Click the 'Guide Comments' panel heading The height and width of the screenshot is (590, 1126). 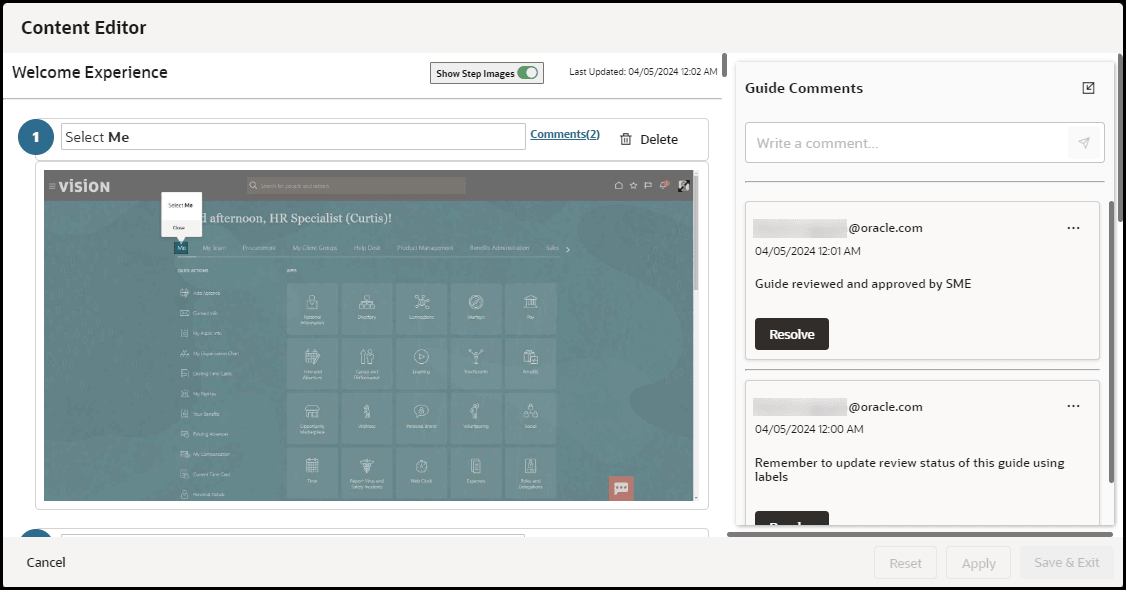(x=804, y=88)
